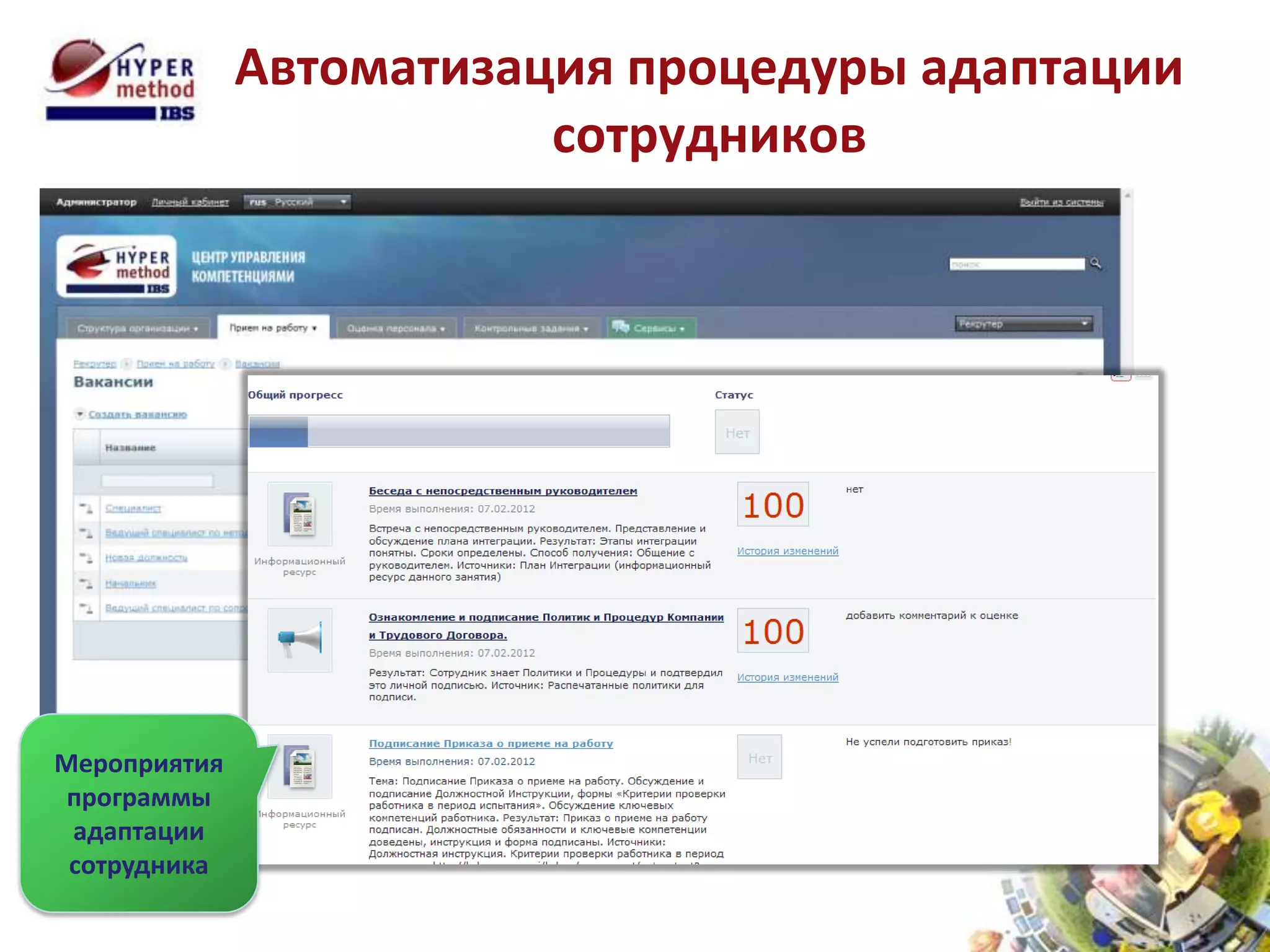Click the Вакансии breadcrumb link

pos(257,364)
